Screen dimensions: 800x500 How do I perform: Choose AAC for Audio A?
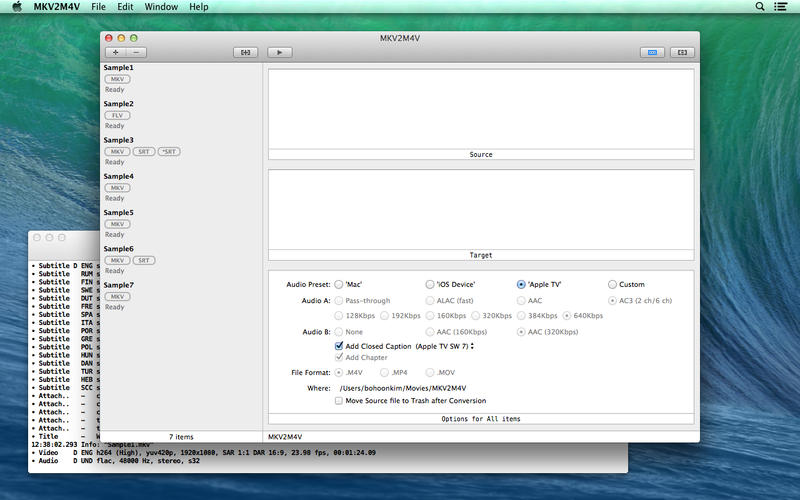[x=521, y=301]
